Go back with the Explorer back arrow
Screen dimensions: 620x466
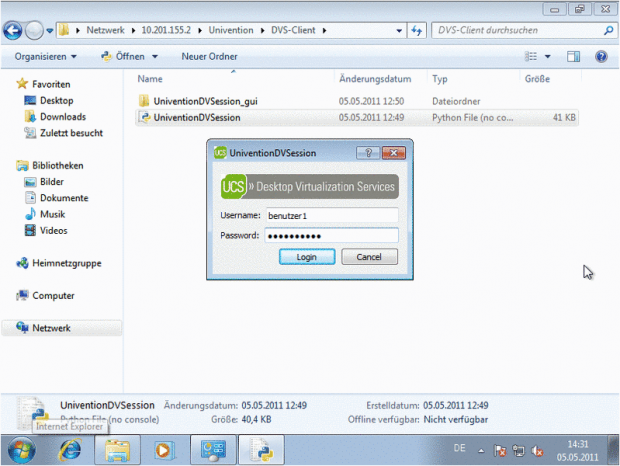coord(12,30)
